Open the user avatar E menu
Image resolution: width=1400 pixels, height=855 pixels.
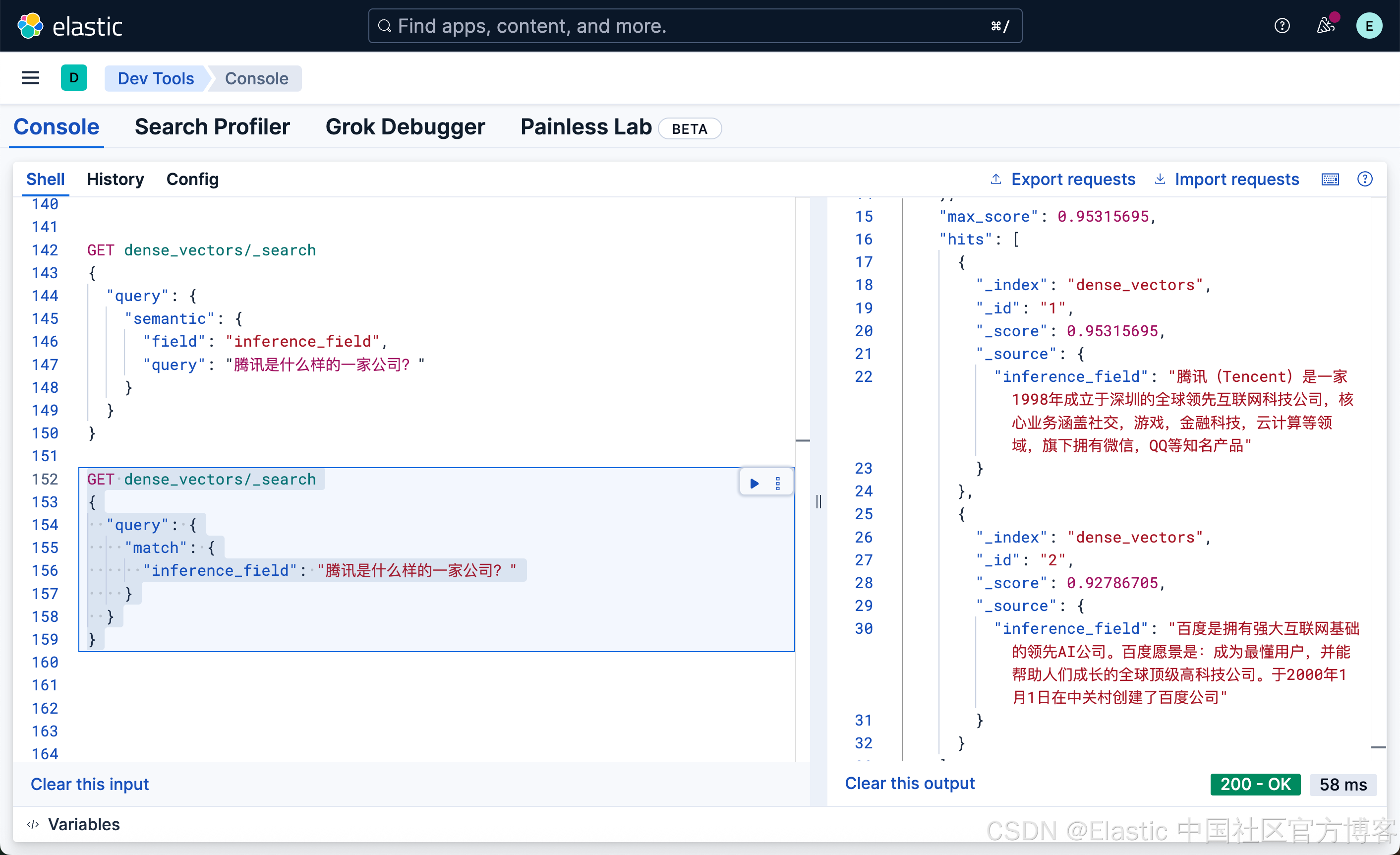click(1369, 26)
